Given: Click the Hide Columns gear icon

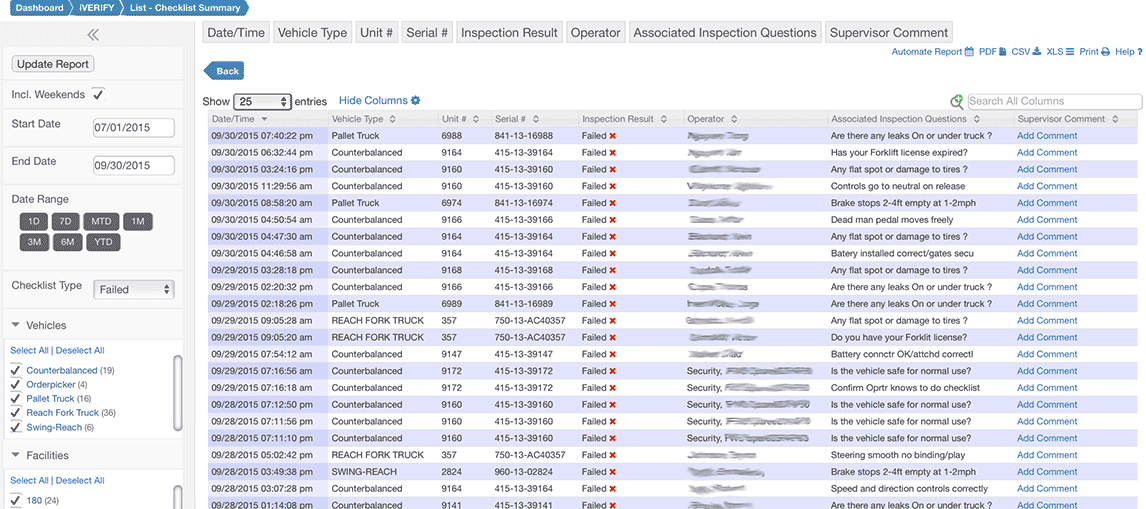Looking at the screenshot, I should 416,101.
